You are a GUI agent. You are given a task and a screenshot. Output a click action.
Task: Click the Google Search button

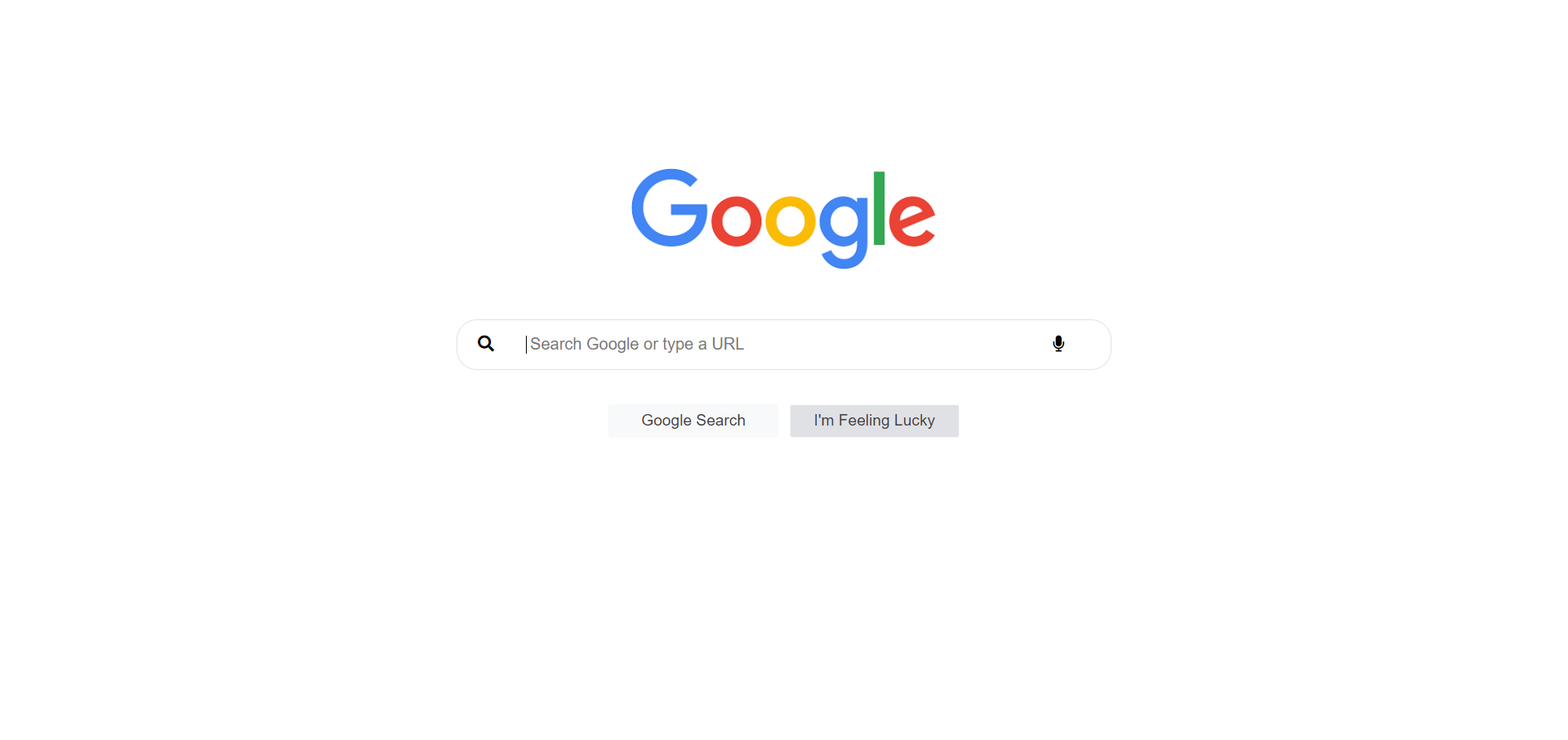coord(693,421)
